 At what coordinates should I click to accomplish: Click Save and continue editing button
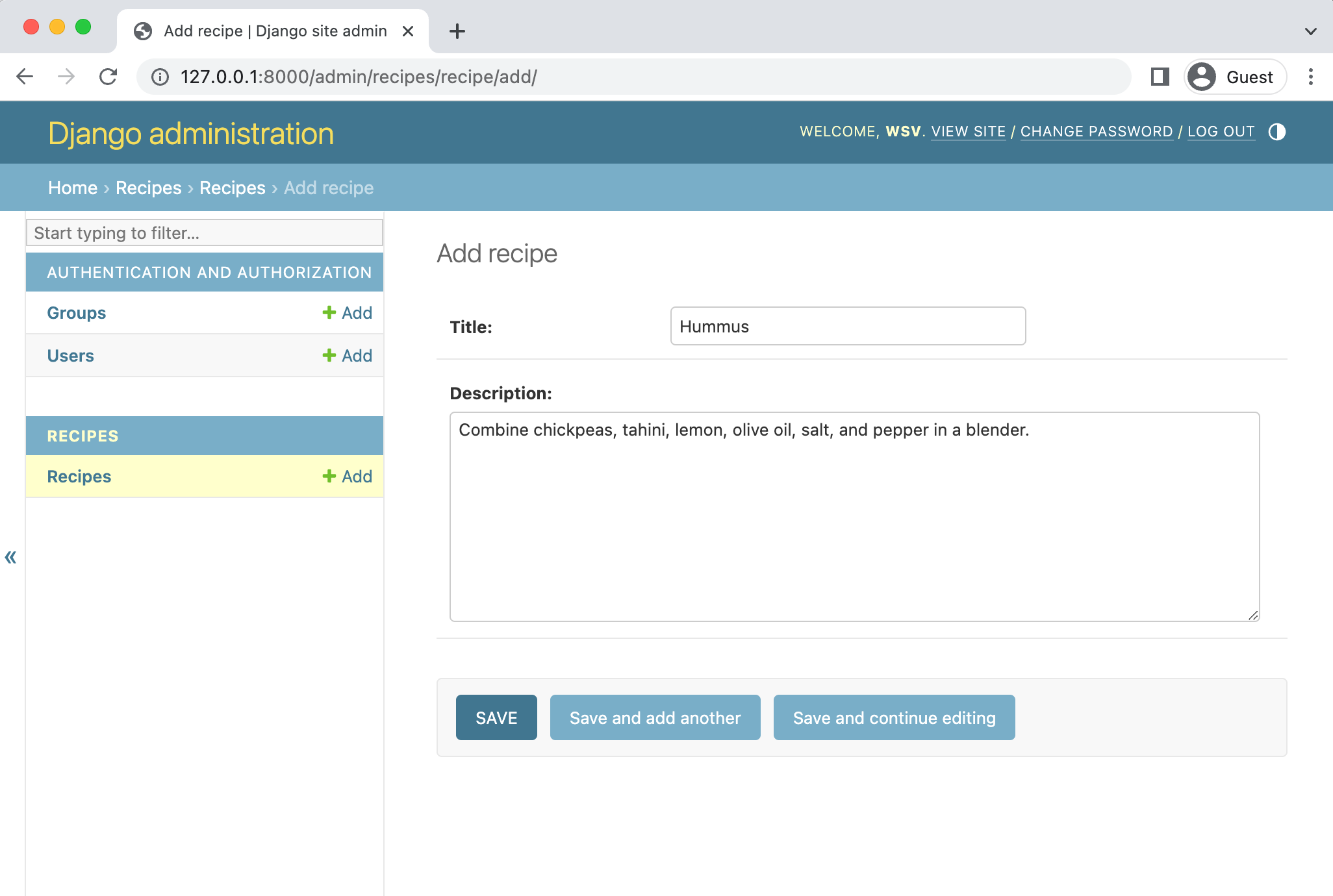pyautogui.click(x=893, y=717)
